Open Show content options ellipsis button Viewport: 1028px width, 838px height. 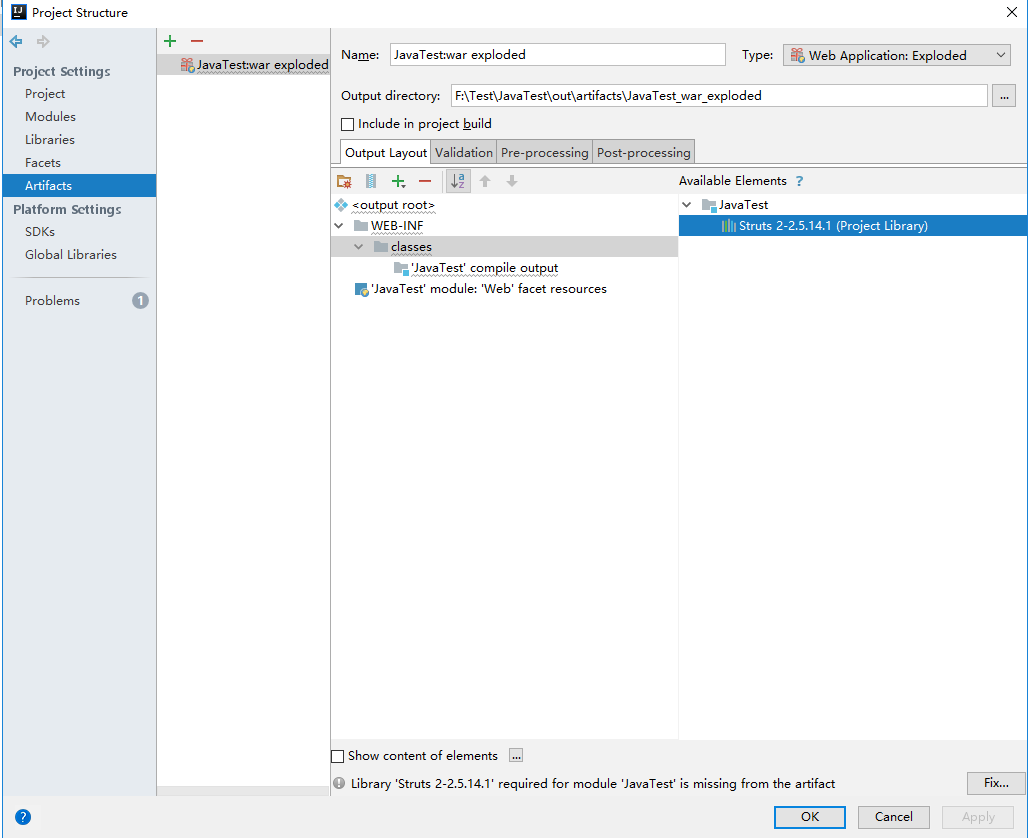pyautogui.click(x=516, y=756)
